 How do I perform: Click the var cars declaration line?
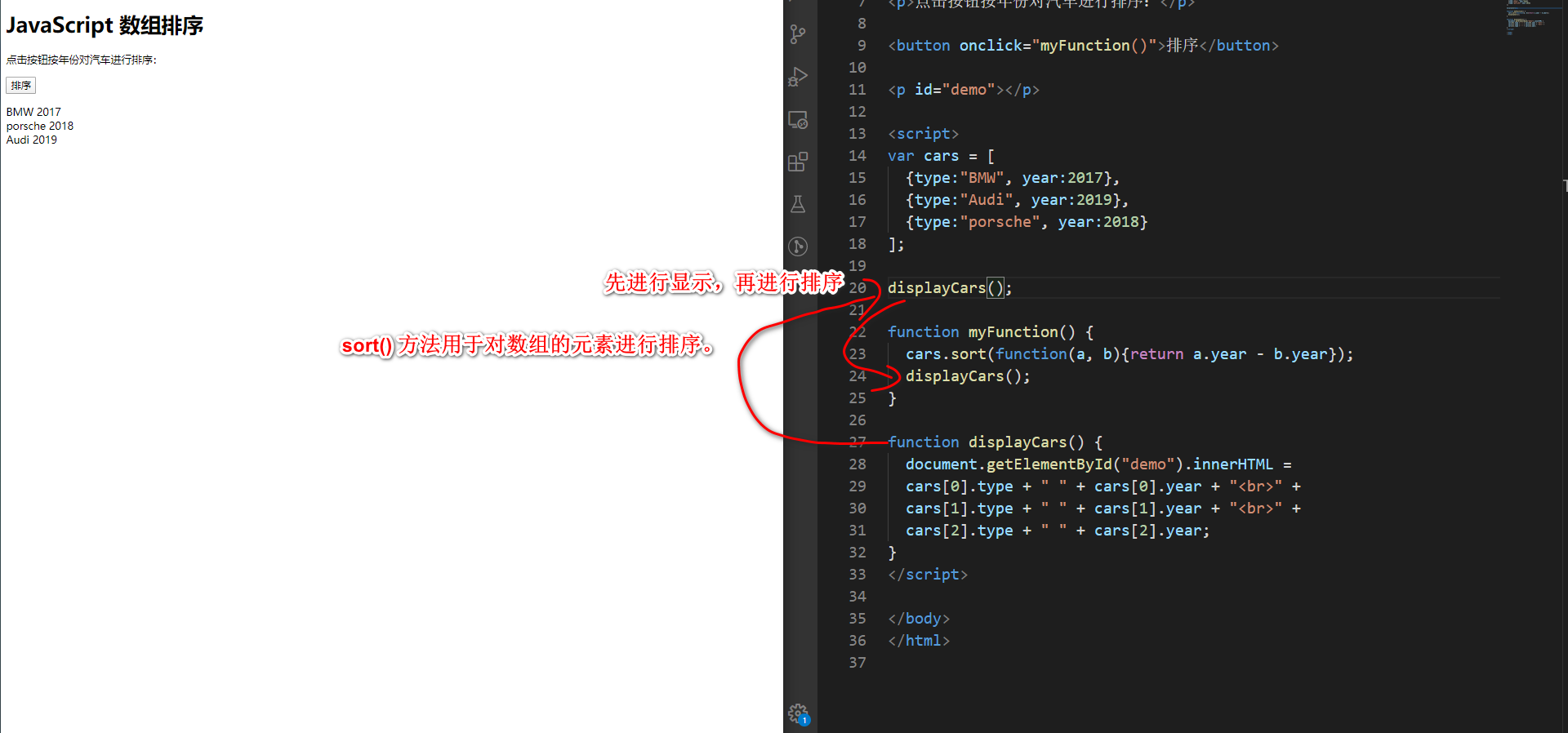coord(941,156)
